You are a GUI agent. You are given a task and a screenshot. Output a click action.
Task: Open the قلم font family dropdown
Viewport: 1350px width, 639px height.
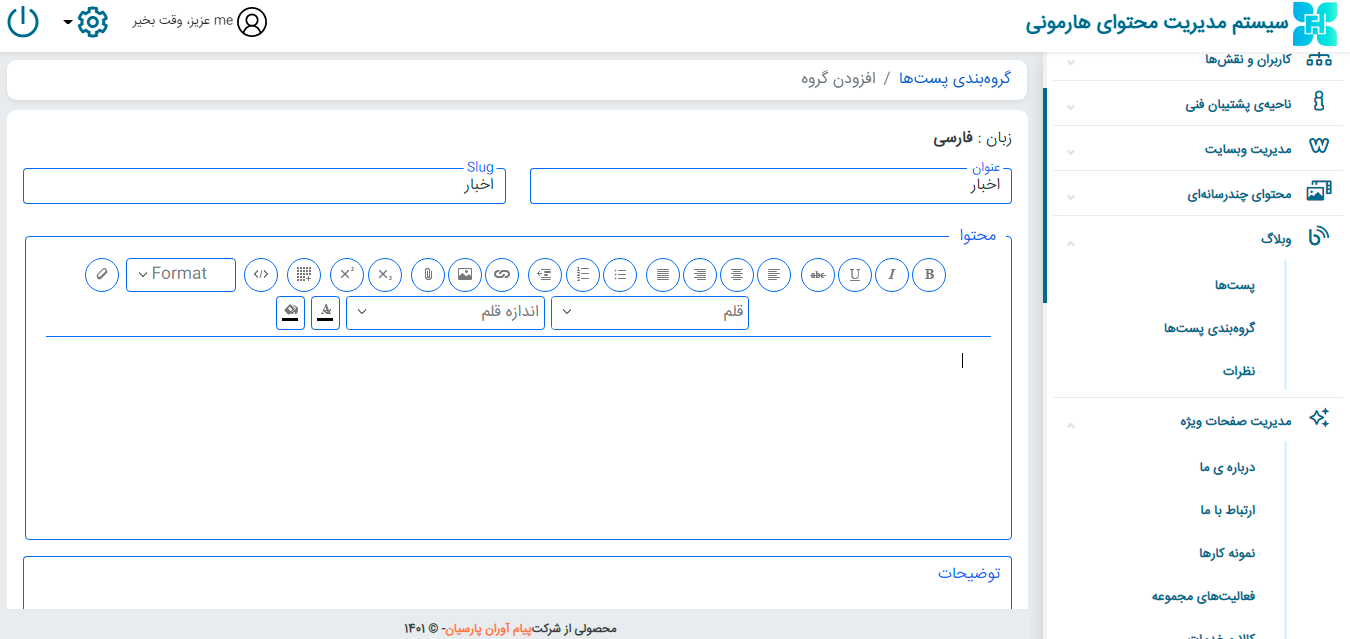(650, 312)
